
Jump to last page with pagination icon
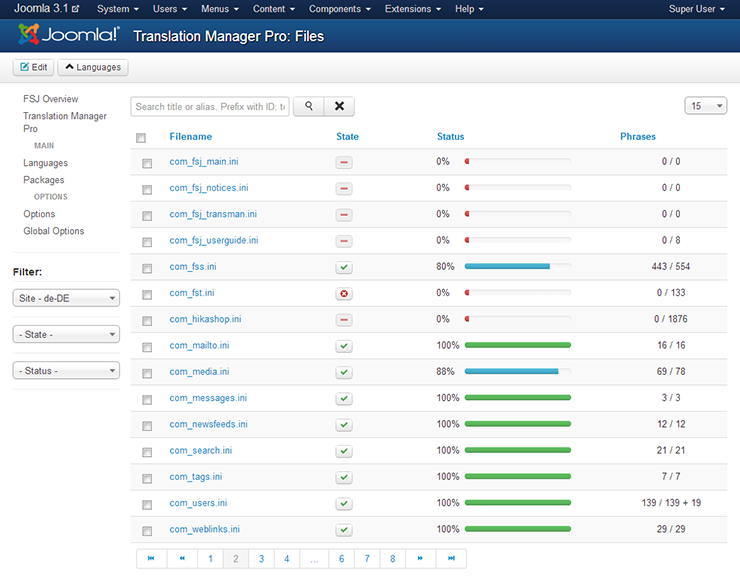click(x=451, y=559)
